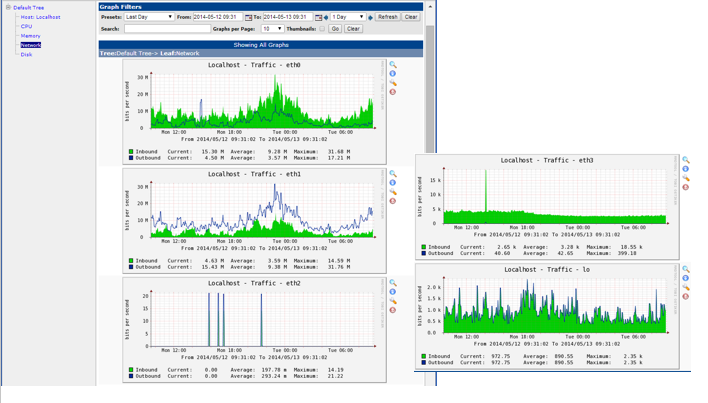
Task: Click the Localhost Traffic lo graph image
Action: pos(547,316)
